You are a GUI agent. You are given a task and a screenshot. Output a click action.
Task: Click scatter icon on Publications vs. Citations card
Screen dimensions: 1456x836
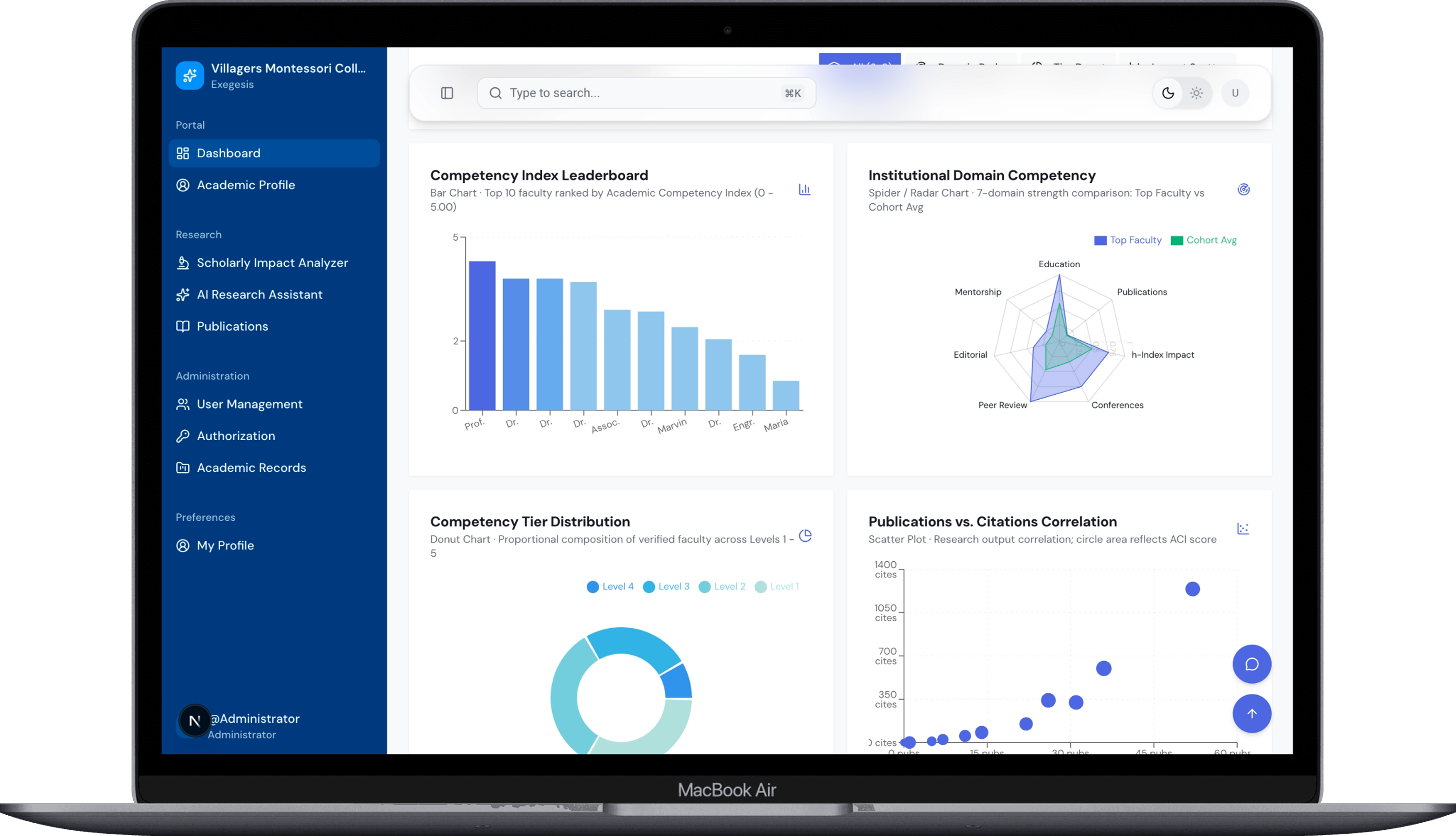point(1243,529)
